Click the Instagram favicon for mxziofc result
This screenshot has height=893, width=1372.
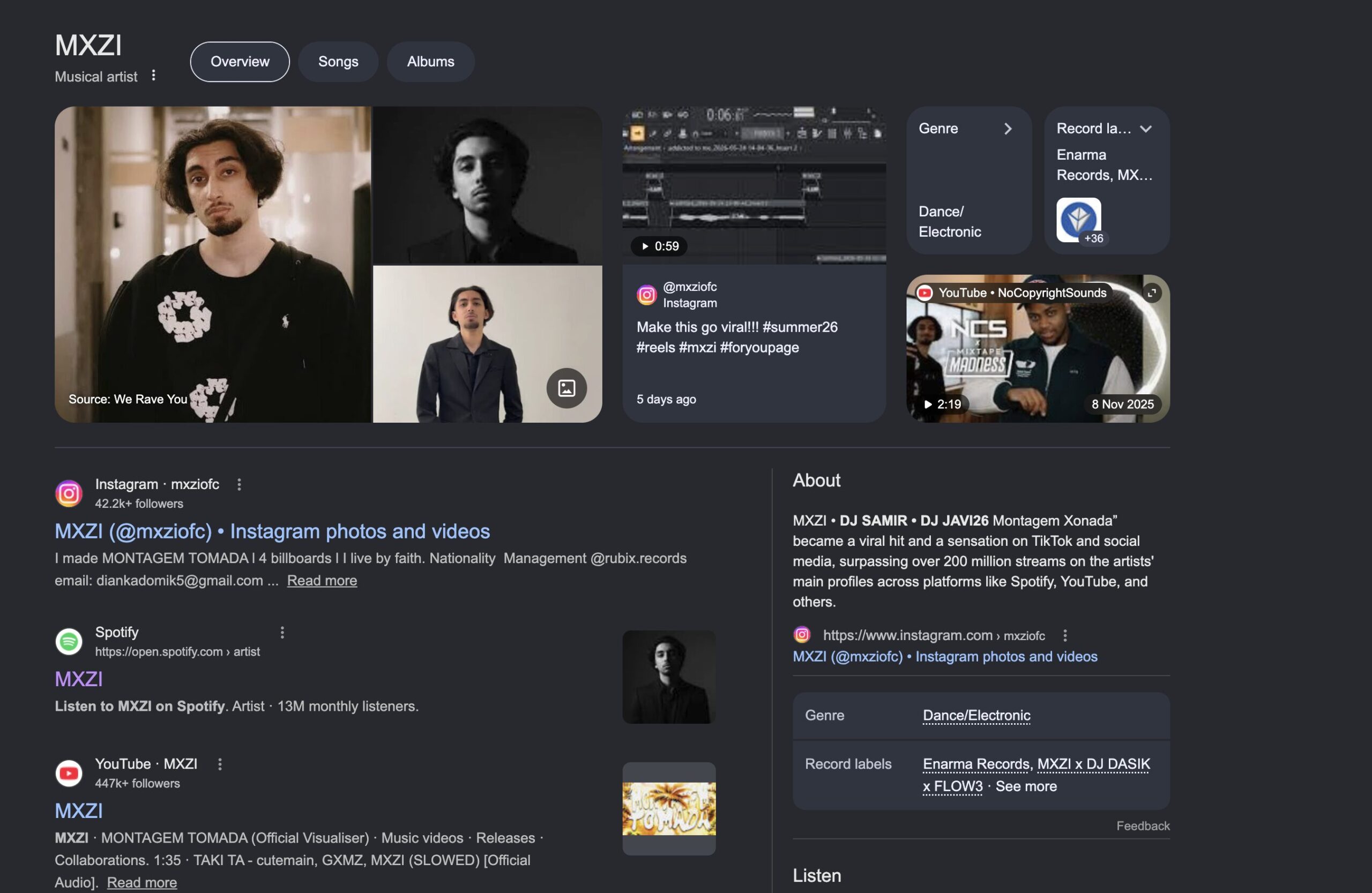tap(69, 493)
